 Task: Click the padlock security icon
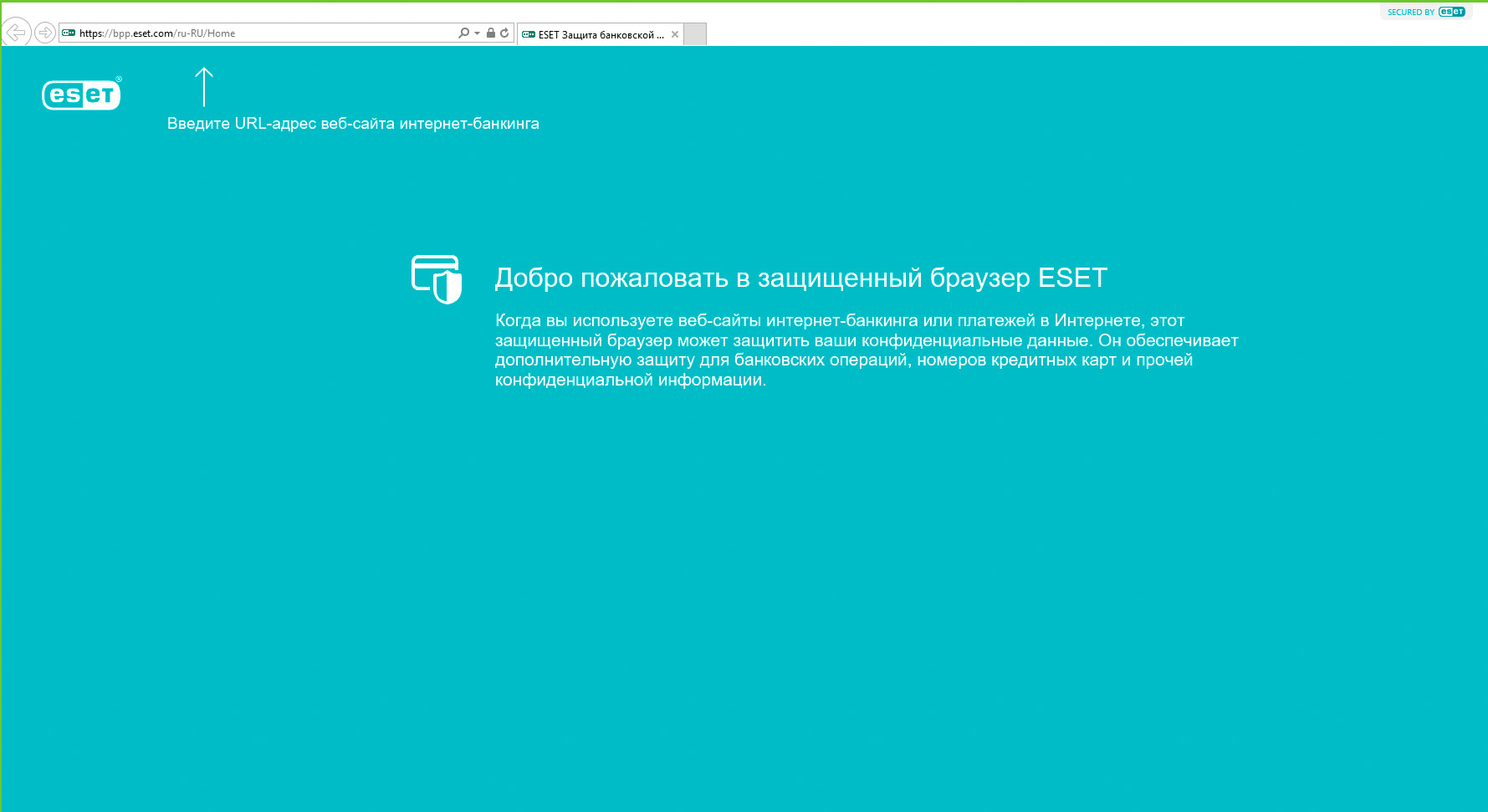pyautogui.click(x=491, y=33)
